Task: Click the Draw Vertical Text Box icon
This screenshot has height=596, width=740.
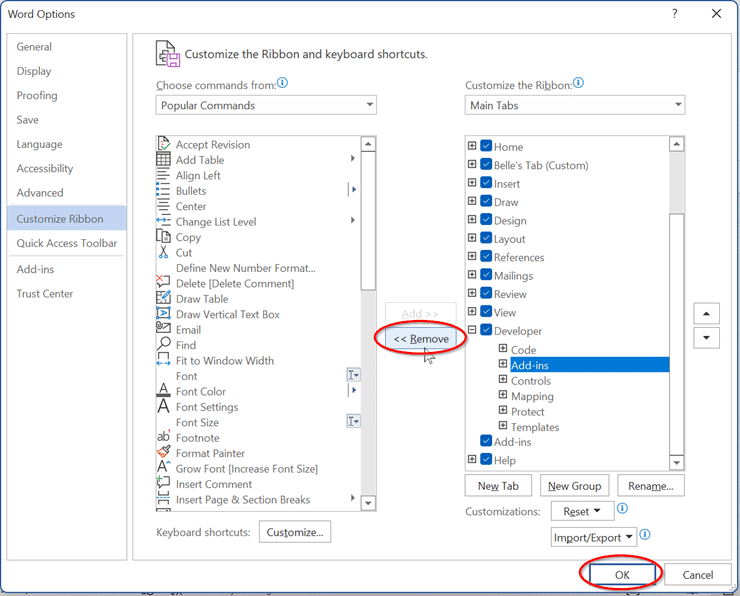Action: [x=163, y=313]
